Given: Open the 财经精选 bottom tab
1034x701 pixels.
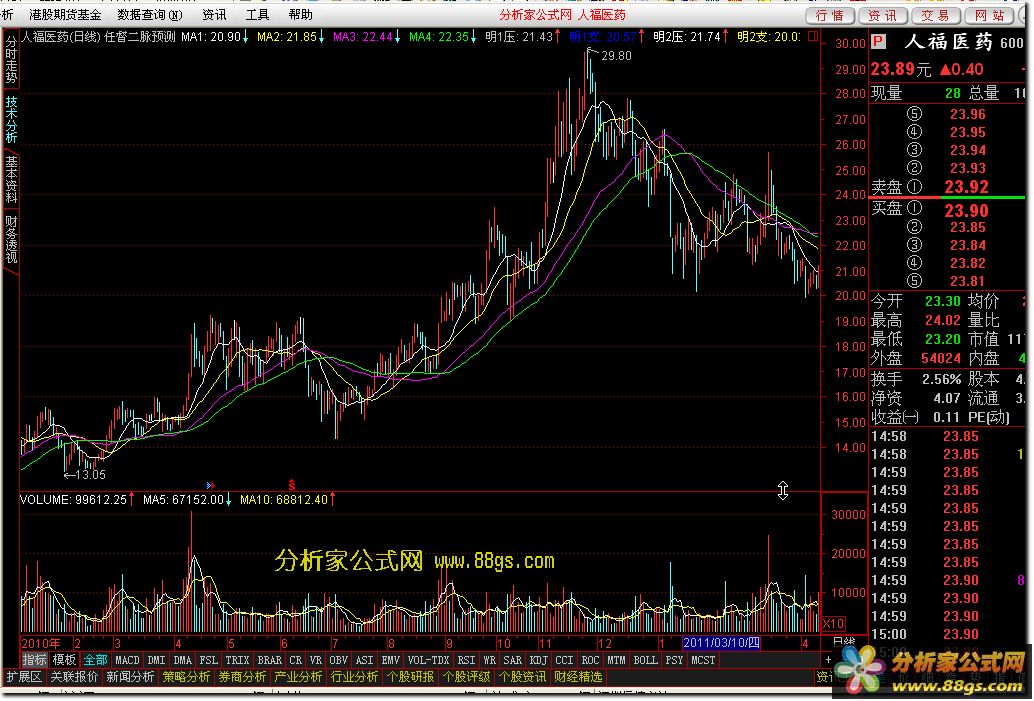Looking at the screenshot, I should click(578, 677).
